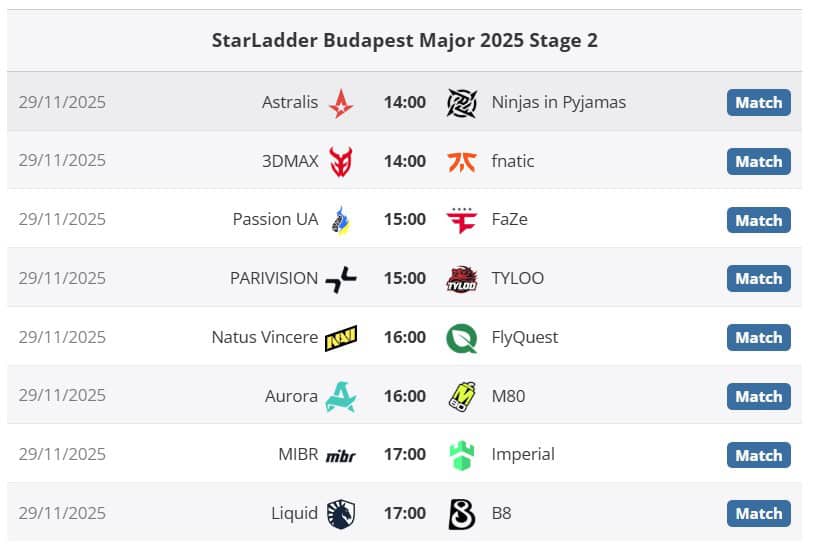This screenshot has height=559, width=821.
Task: Click the Astralis team logo
Action: click(341, 102)
